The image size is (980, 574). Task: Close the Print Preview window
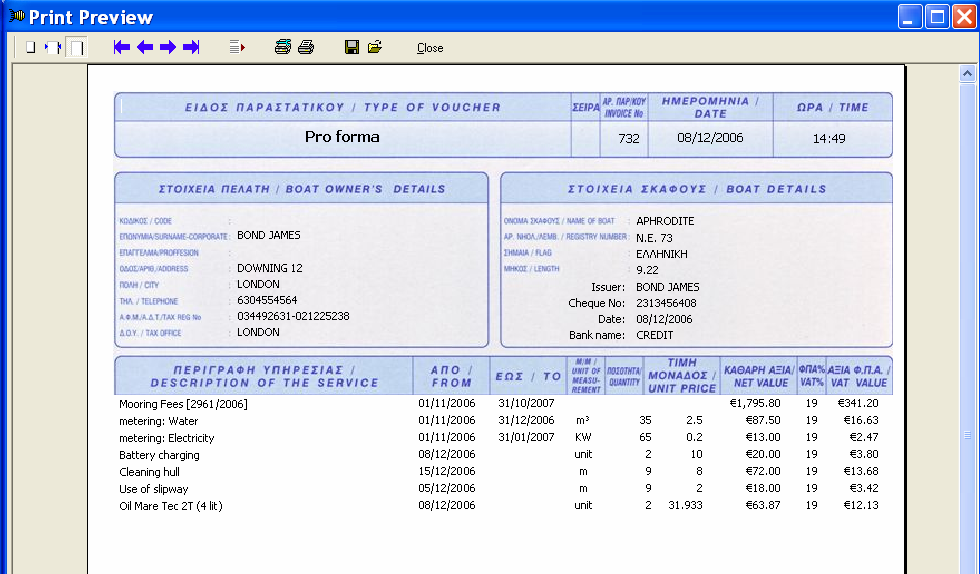click(964, 17)
